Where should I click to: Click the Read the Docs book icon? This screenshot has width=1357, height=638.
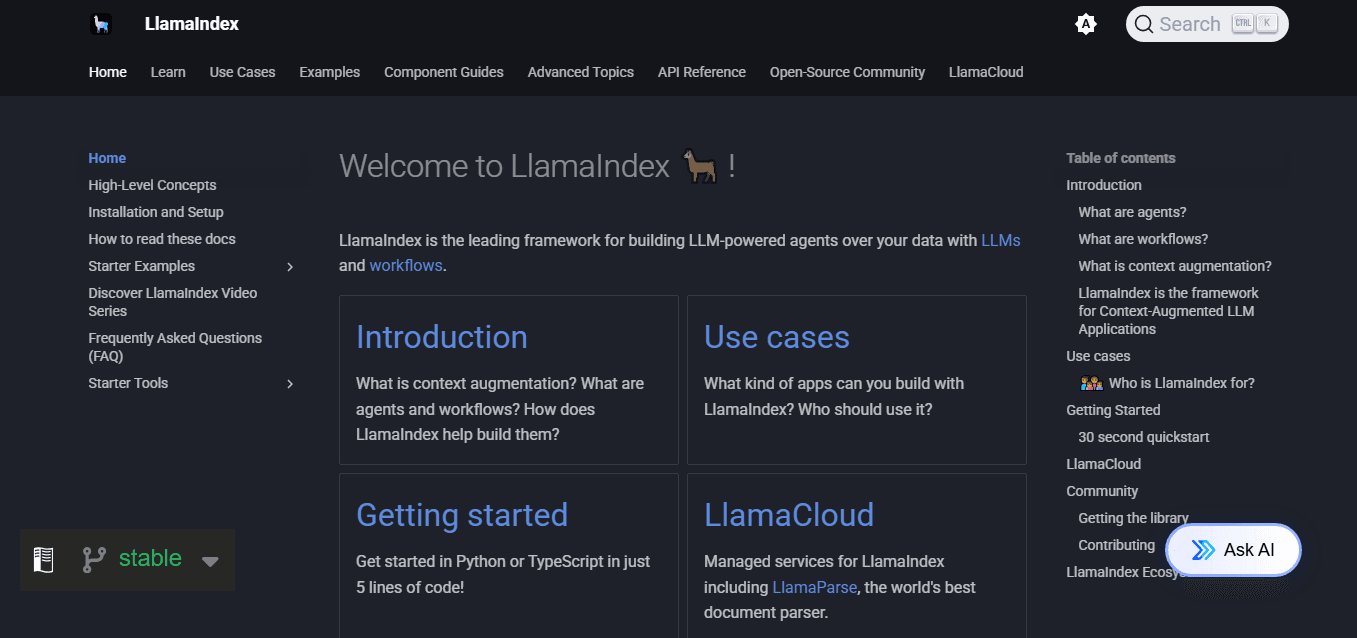(43, 559)
